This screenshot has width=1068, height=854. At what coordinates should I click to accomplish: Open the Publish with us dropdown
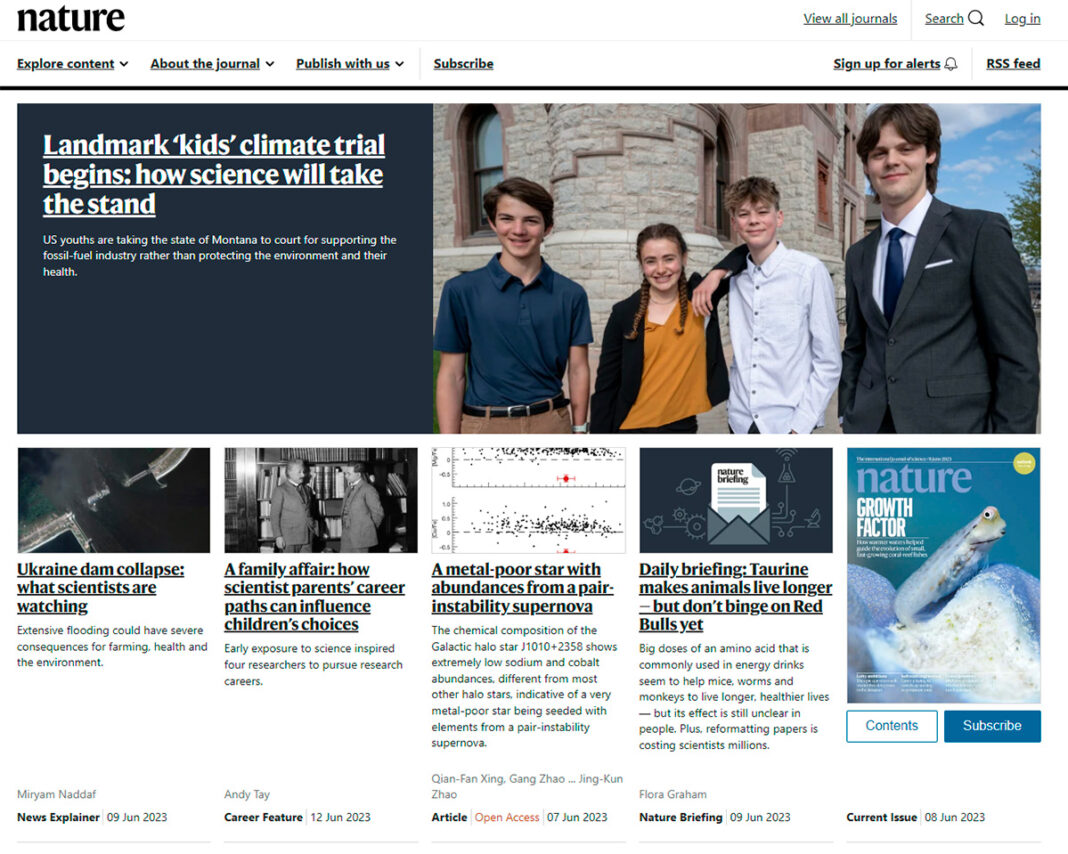349,63
